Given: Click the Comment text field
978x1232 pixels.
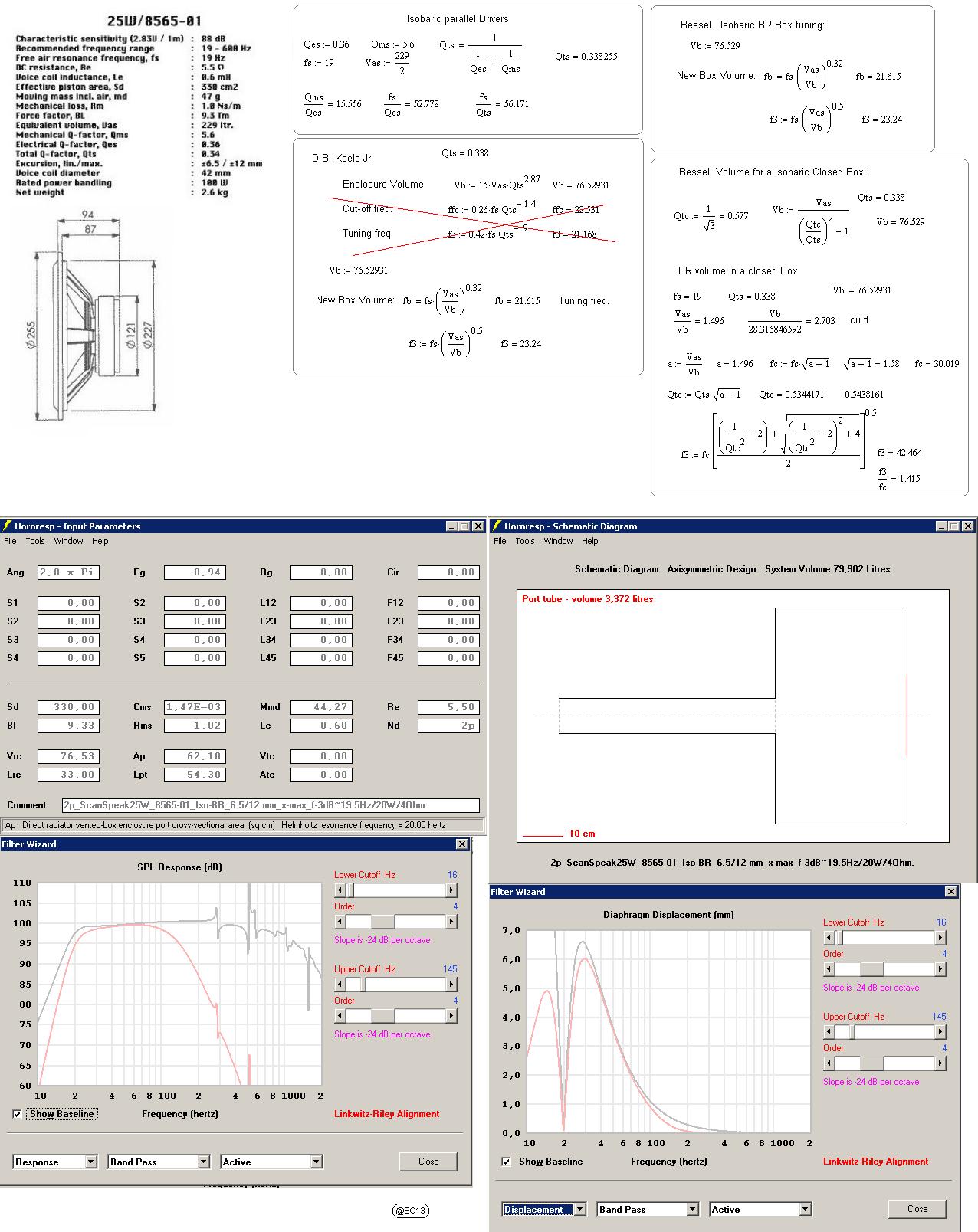Looking at the screenshot, I should click(271, 805).
